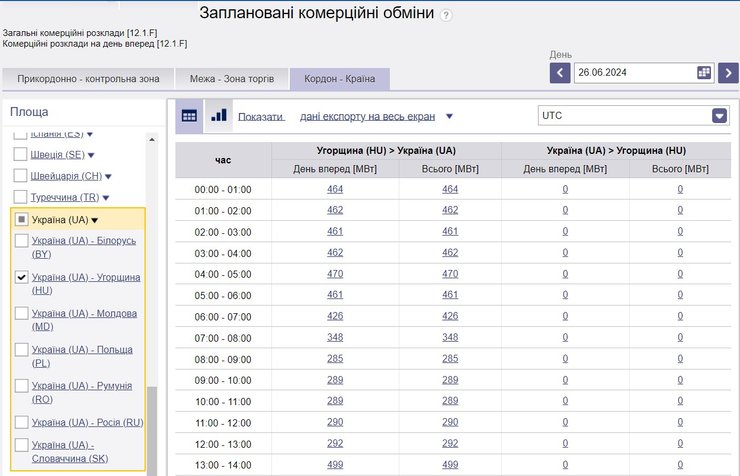This screenshot has height=476, width=740.
Task: Check Україна (UA) - Росія (RU) checkbox
Action: click(x=21, y=422)
